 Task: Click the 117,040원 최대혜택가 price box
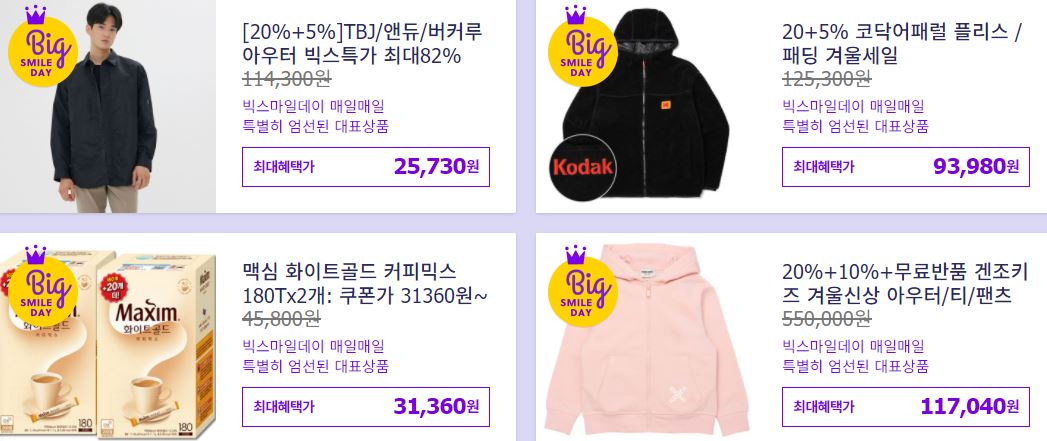point(905,407)
